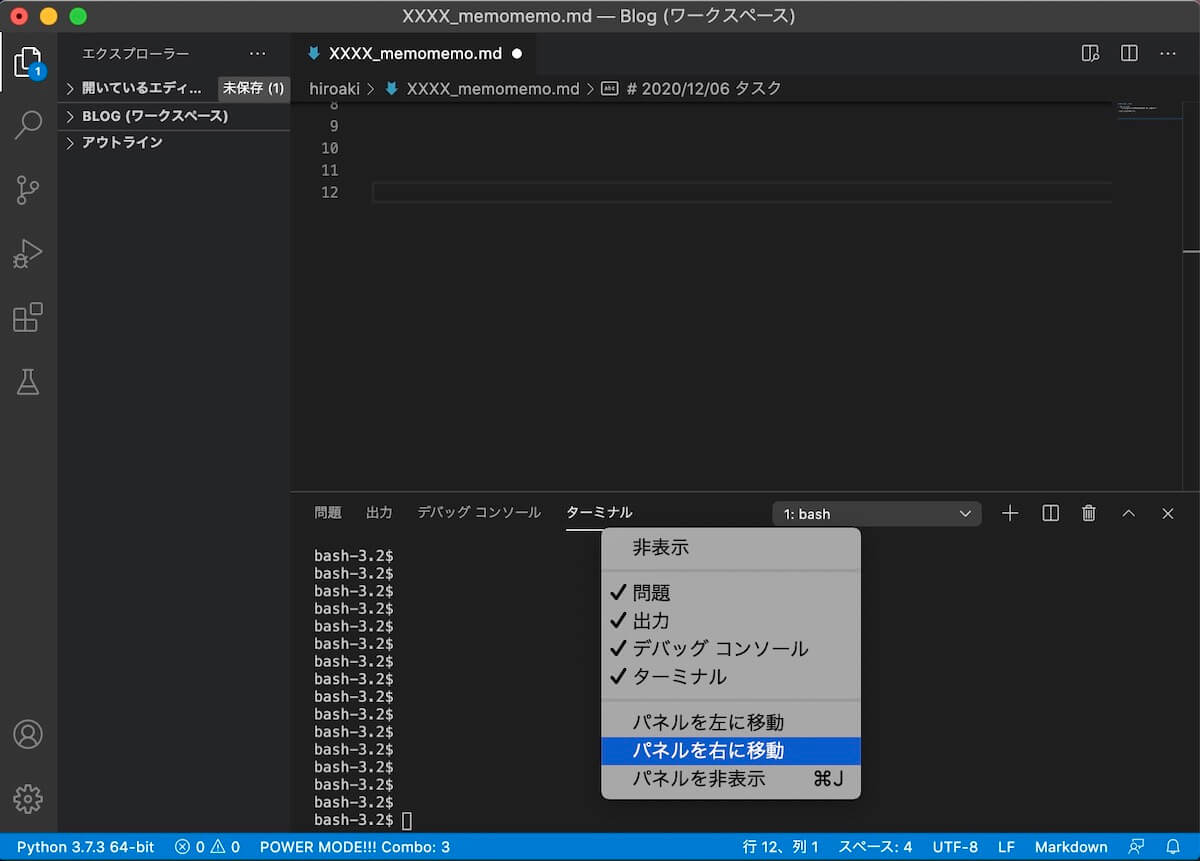The image size is (1200, 861).
Task: Select the XXXX_memomemo.md editor tab
Action: click(415, 54)
